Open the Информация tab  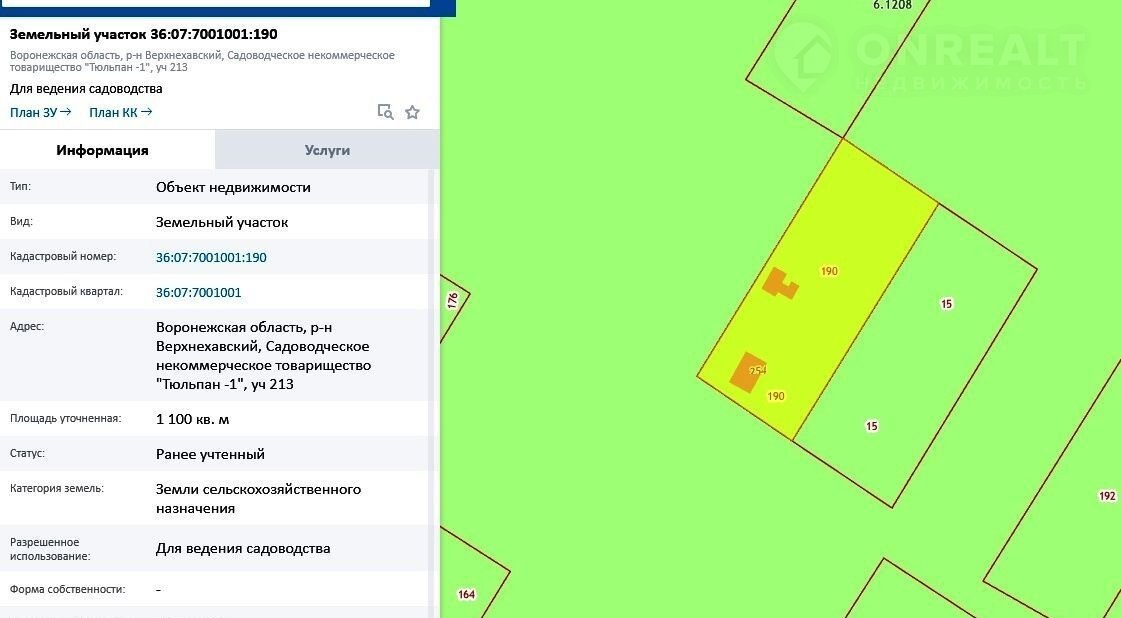pos(102,150)
